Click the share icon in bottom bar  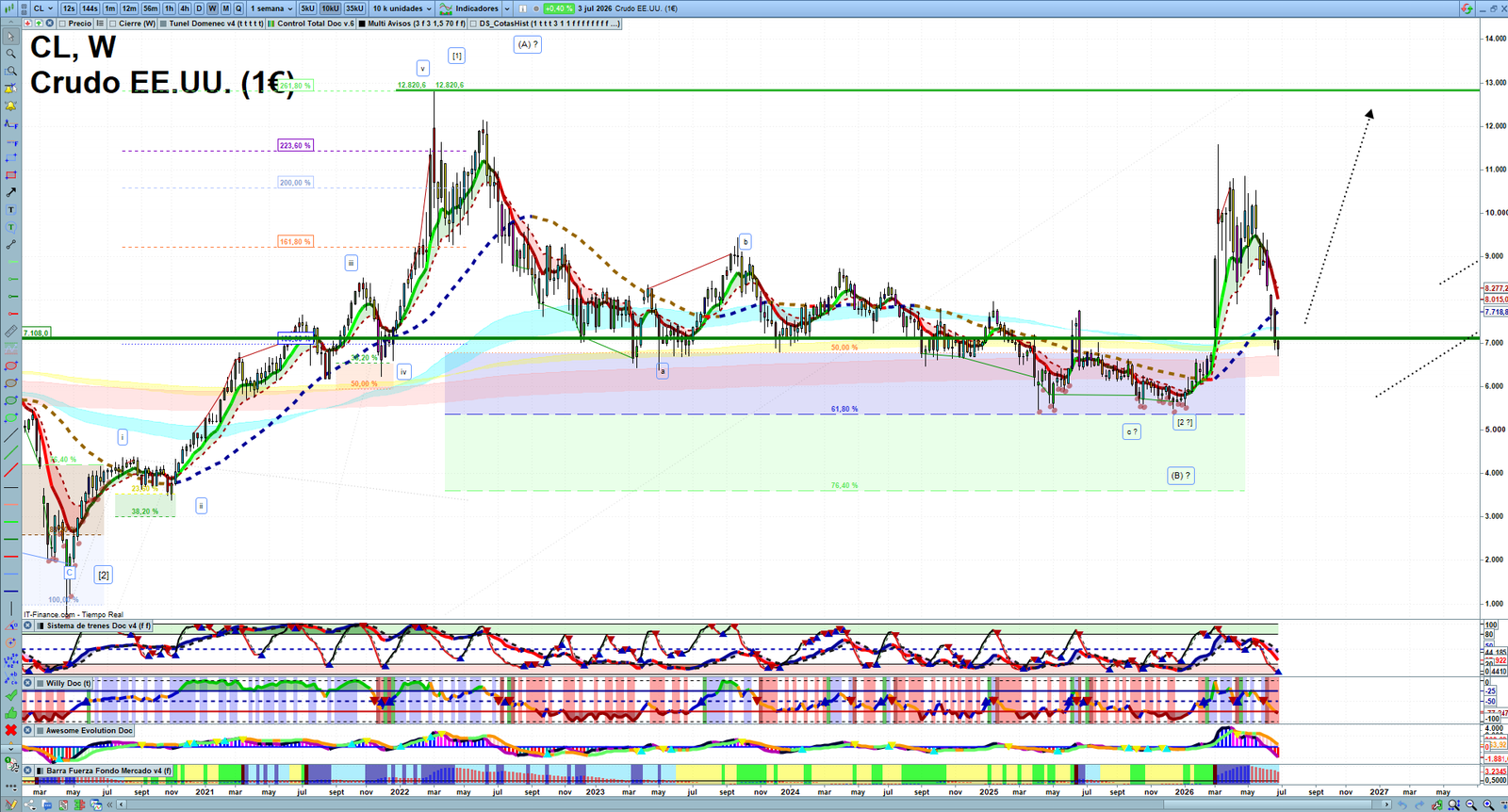pos(29,804)
